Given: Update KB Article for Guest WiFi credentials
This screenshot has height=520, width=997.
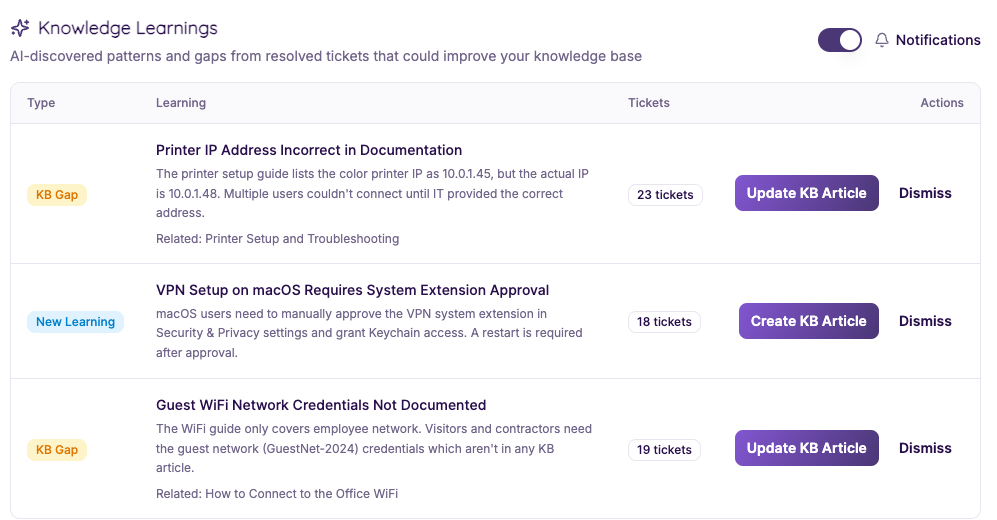Looking at the screenshot, I should (806, 448).
